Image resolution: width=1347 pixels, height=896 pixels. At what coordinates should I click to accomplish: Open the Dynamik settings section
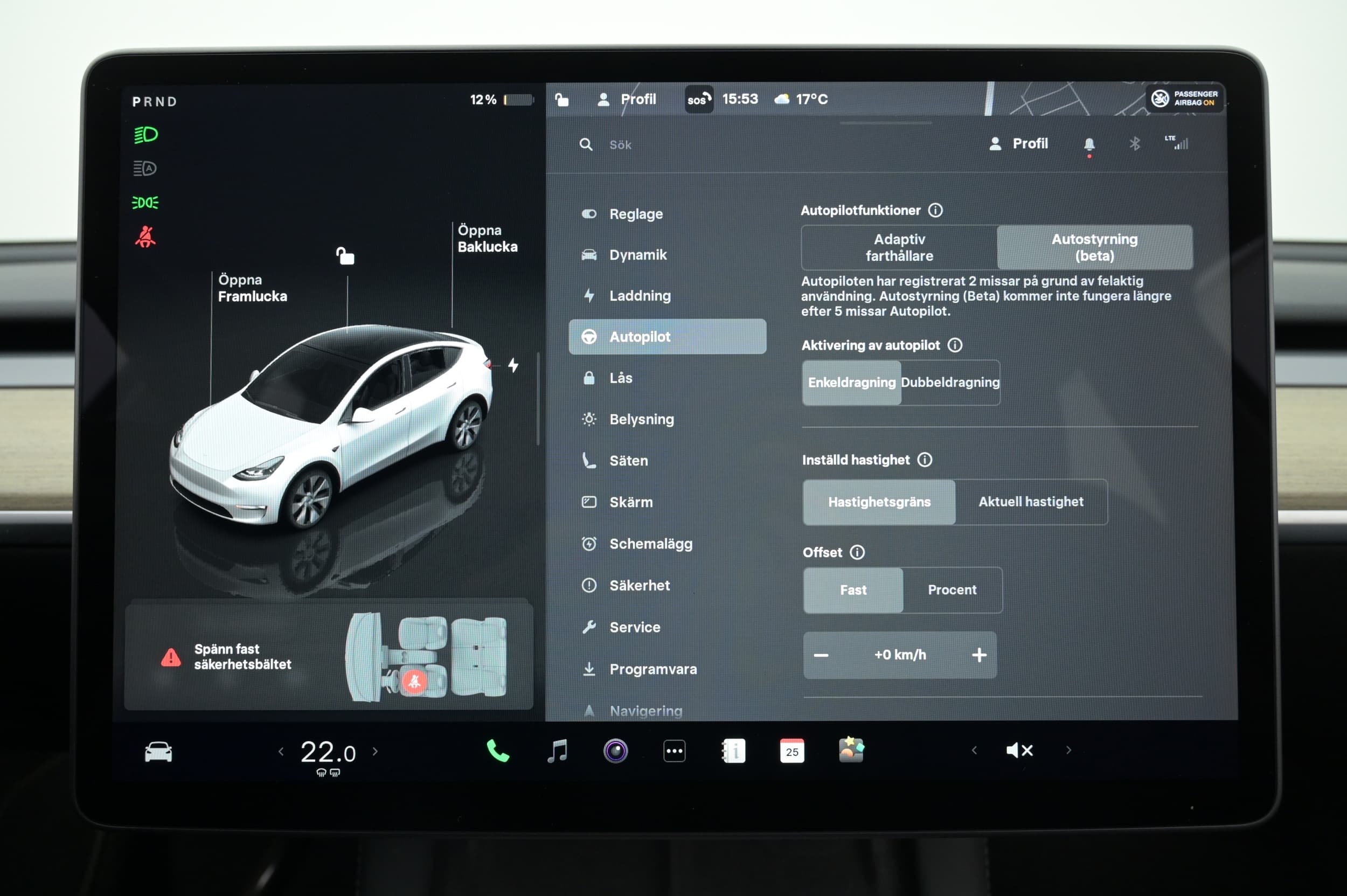click(x=667, y=255)
